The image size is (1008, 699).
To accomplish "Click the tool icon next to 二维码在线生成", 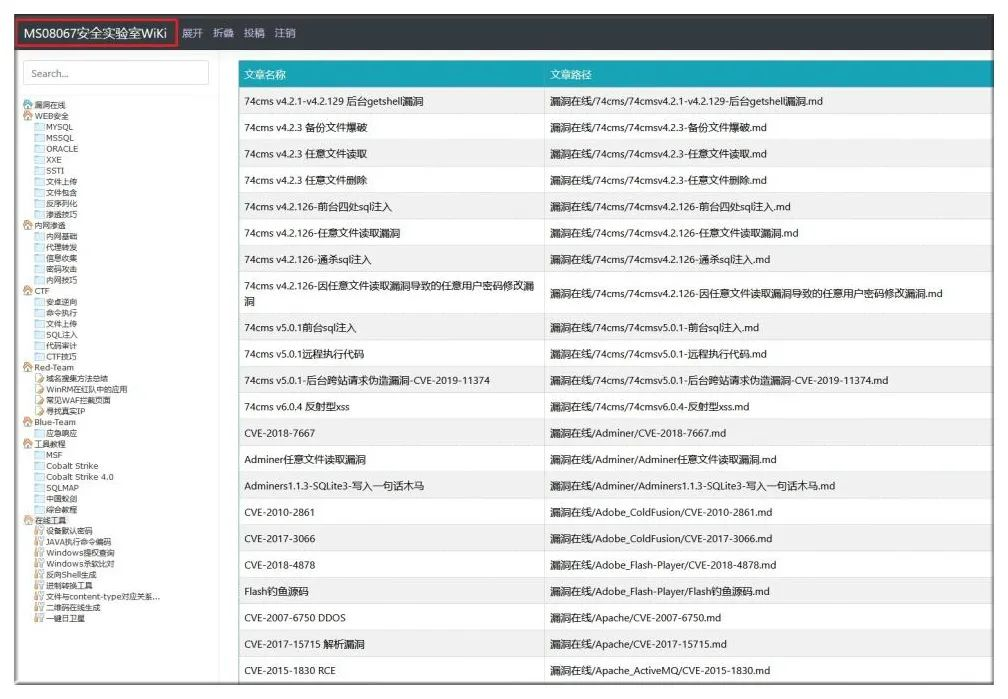I will (39, 608).
